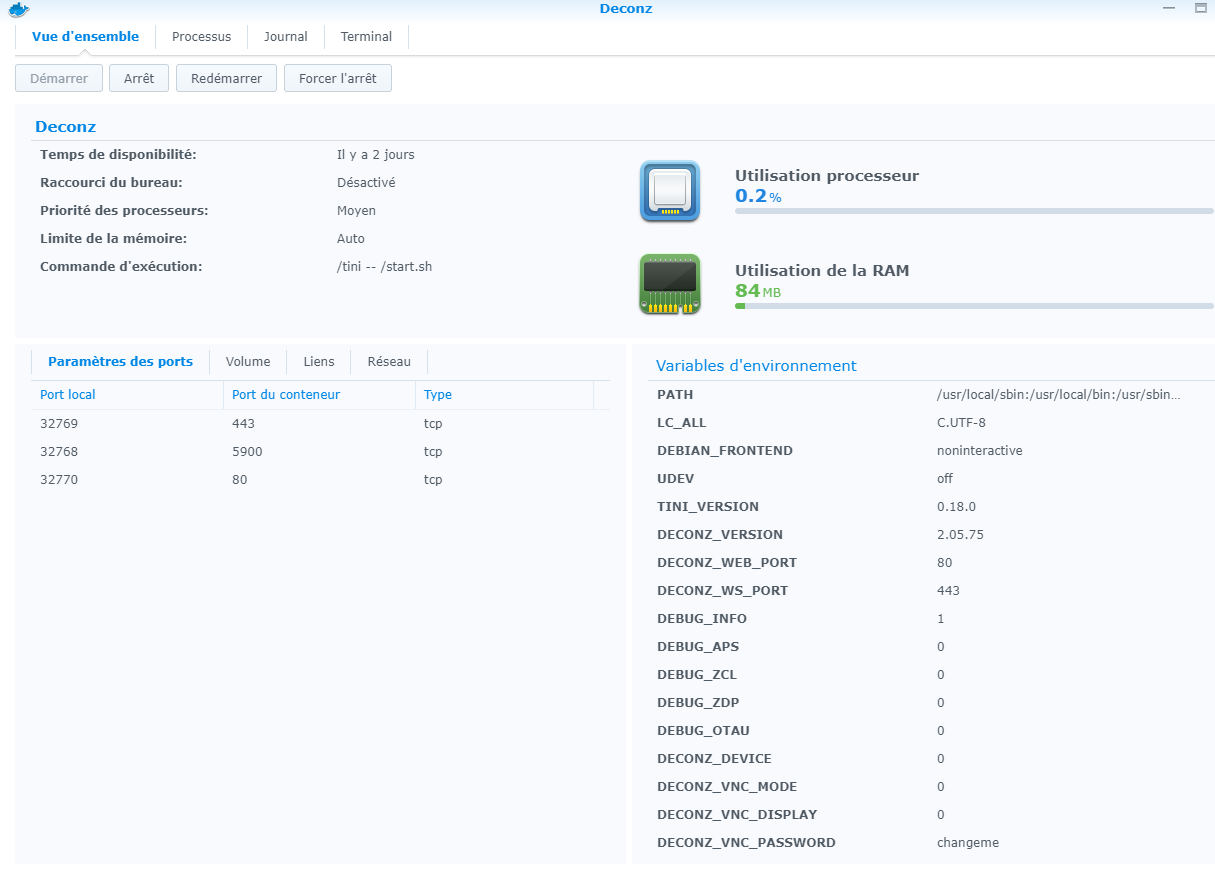Open the Liens tab
The height and width of the screenshot is (871, 1215).
319,362
